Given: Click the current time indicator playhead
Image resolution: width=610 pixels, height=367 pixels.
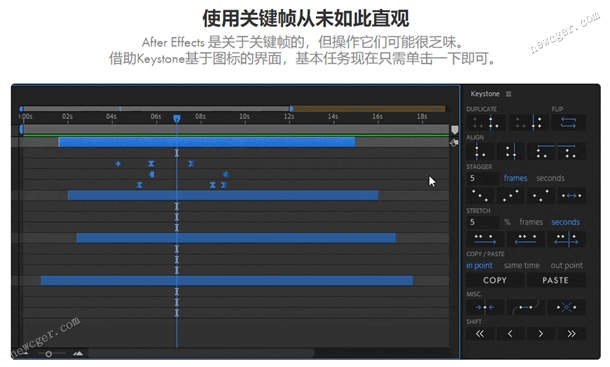Looking at the screenshot, I should coord(177,118).
